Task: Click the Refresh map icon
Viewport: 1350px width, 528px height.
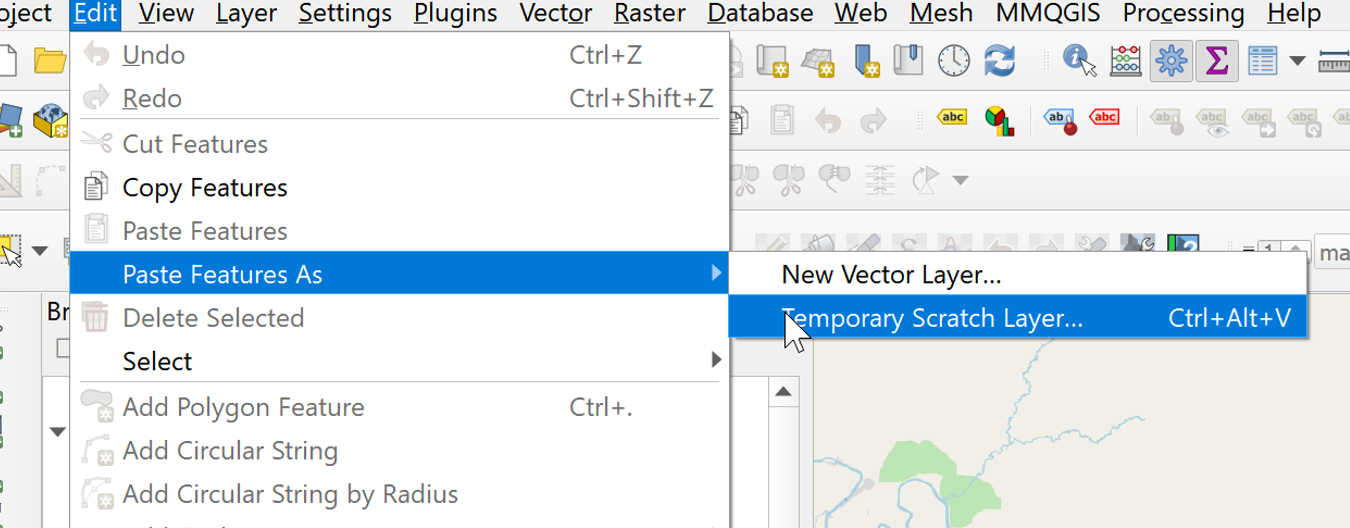Action: tap(999, 61)
